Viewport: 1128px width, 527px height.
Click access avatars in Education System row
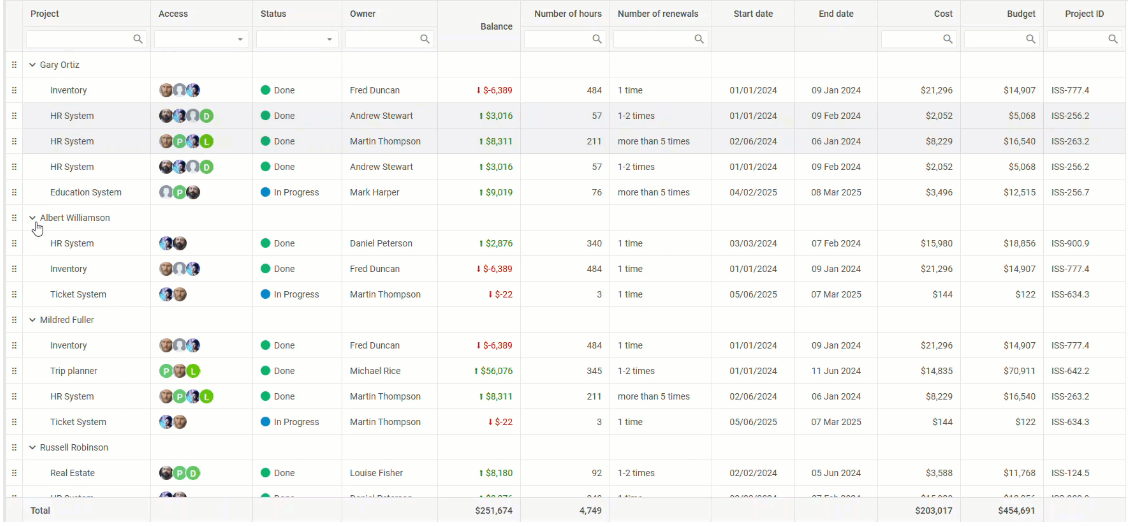[x=179, y=192]
